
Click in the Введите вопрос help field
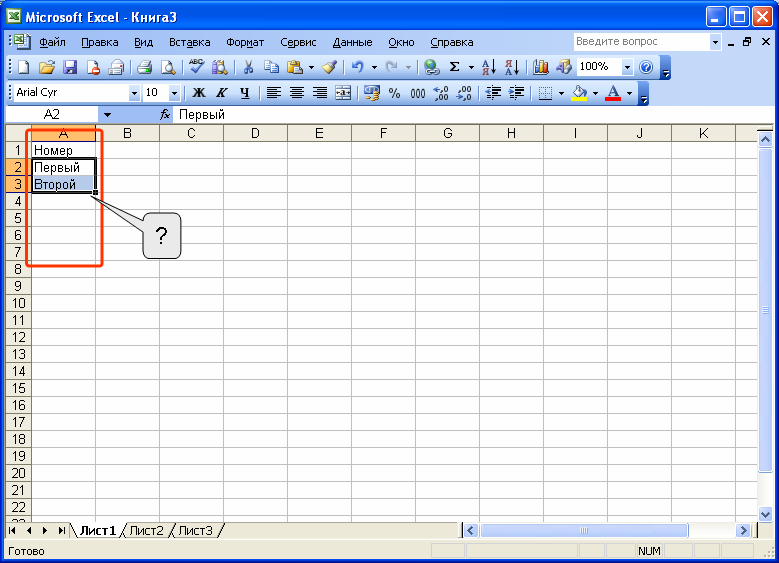[x=641, y=42]
